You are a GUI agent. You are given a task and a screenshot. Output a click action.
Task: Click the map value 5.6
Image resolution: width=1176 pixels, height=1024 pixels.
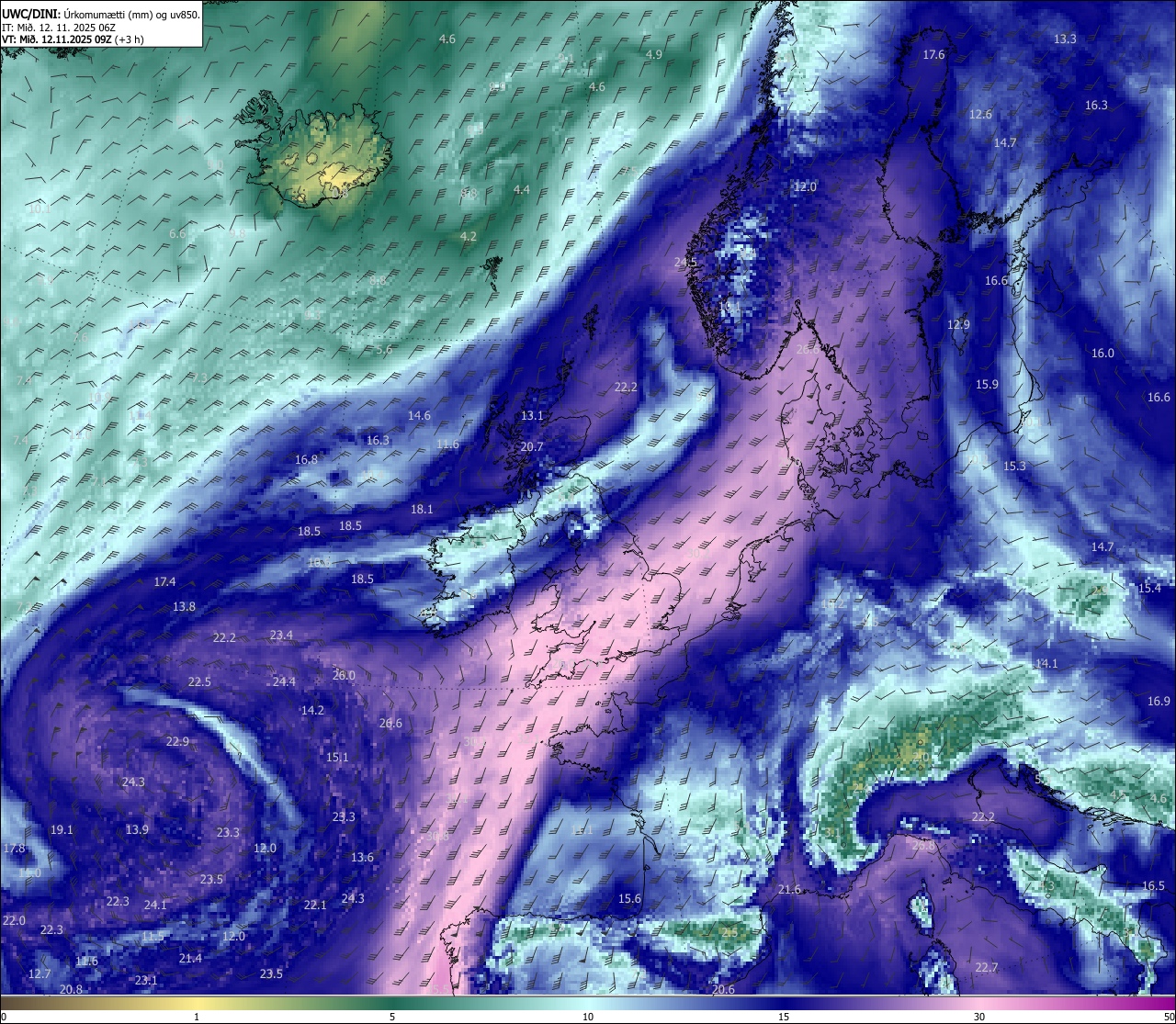384,349
